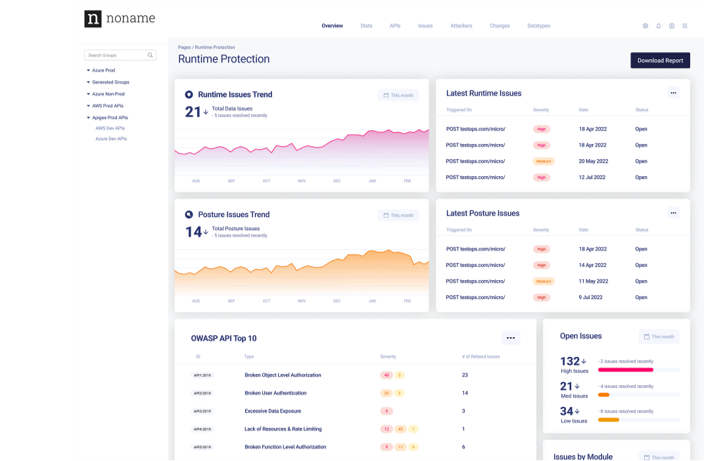
Task: Click the 21 Med Issues count
Action: click(566, 386)
